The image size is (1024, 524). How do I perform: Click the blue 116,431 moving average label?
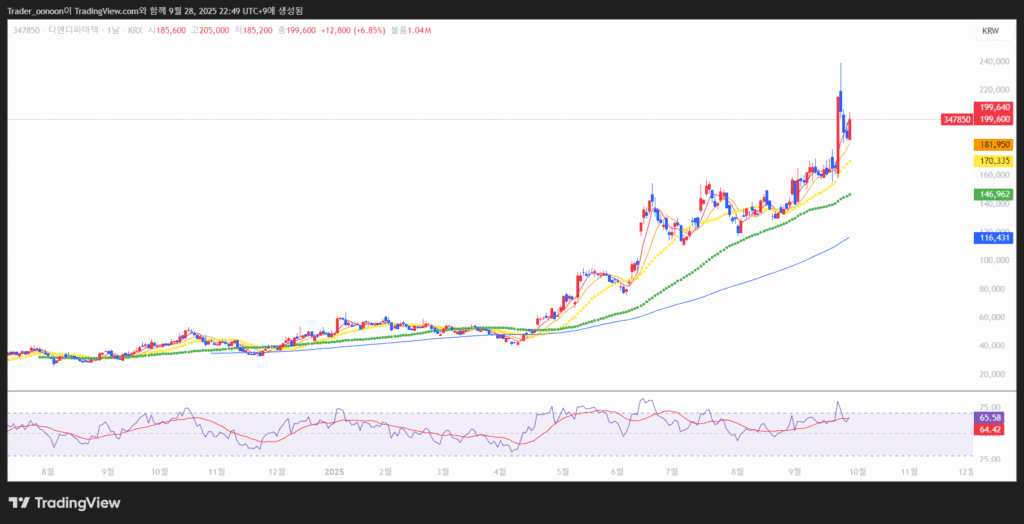coord(995,238)
